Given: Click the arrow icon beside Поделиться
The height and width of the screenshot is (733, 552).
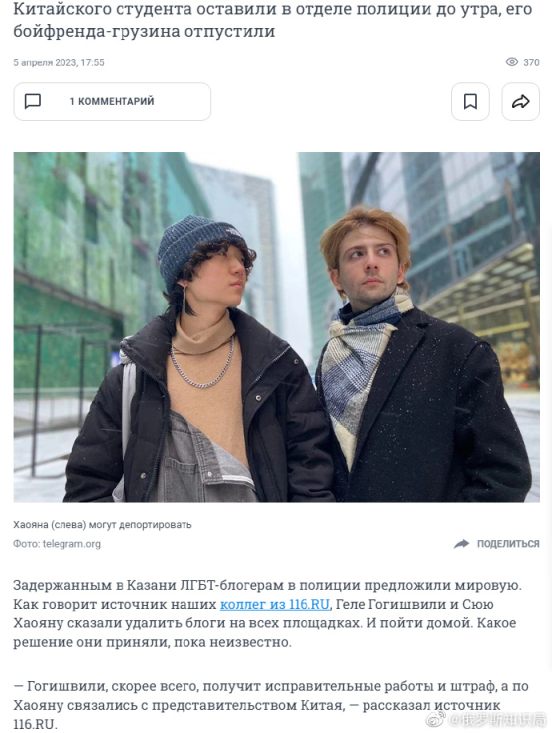Looking at the screenshot, I should tap(461, 544).
